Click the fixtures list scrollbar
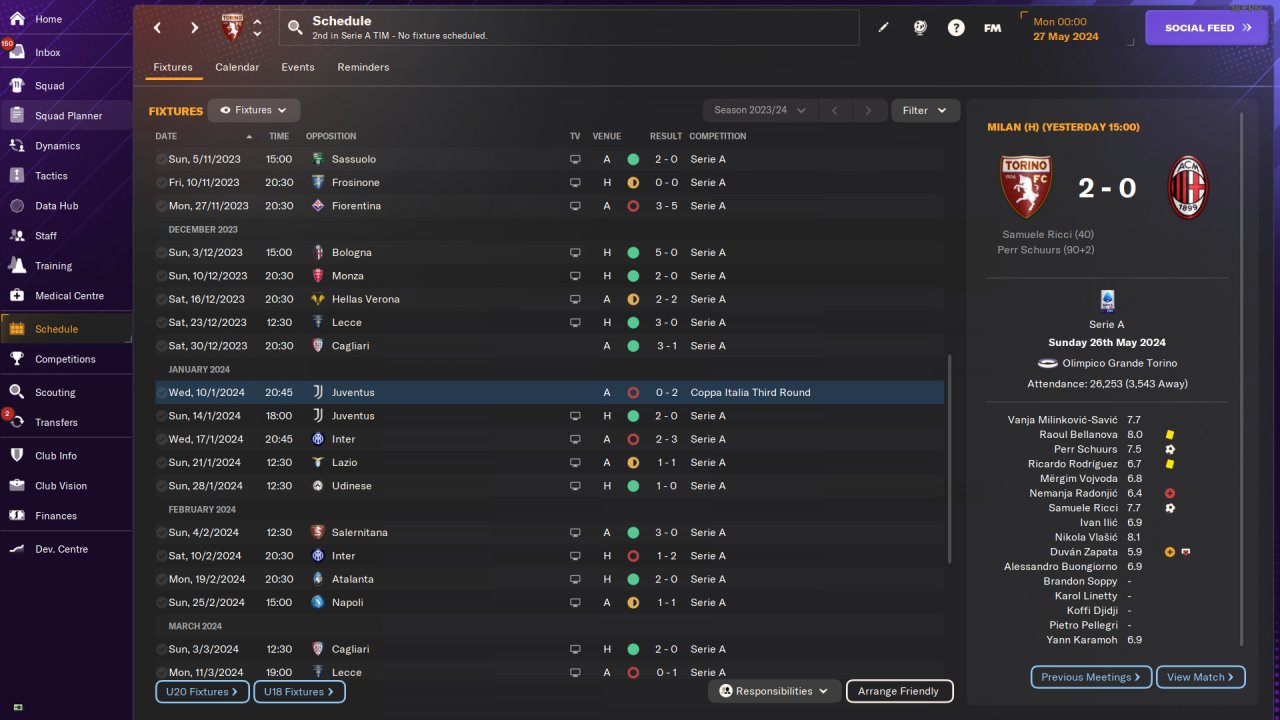 pos(949,459)
